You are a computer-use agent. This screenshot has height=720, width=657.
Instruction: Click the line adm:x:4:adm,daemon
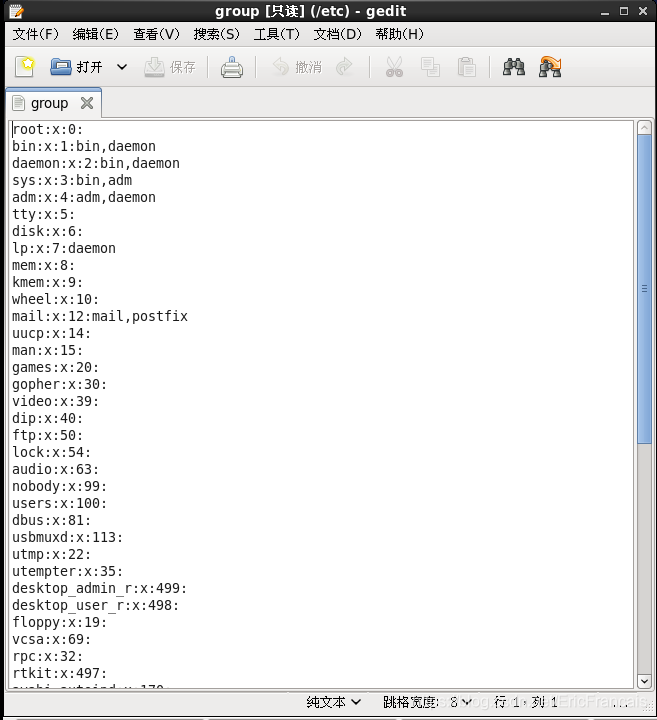tap(84, 197)
